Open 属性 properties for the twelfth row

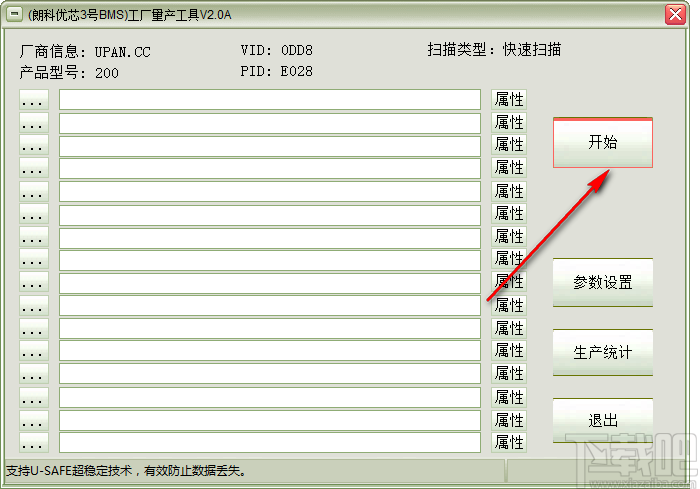(509, 351)
